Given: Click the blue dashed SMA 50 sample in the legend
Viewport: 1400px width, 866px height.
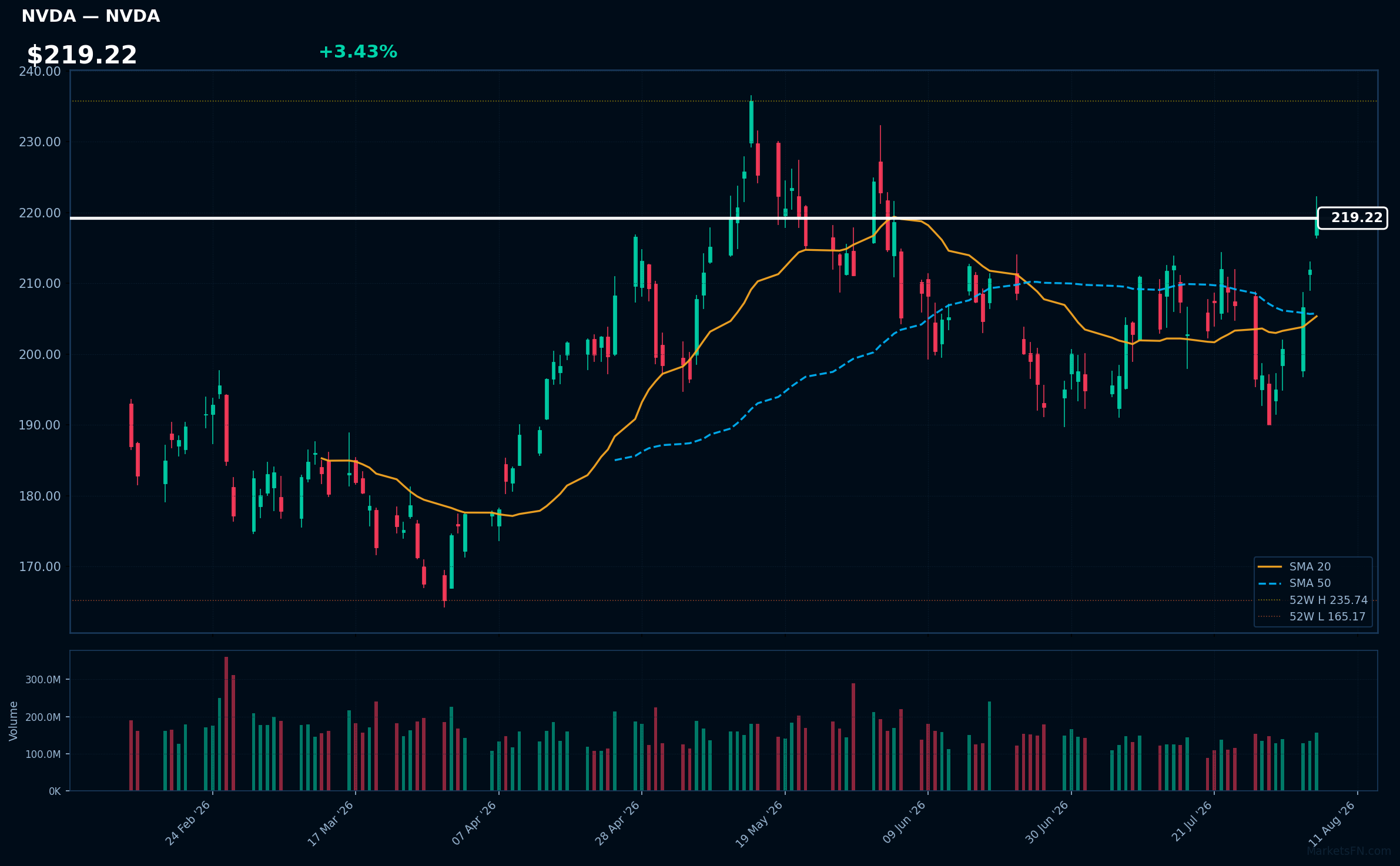Looking at the screenshot, I should (x=1270, y=583).
